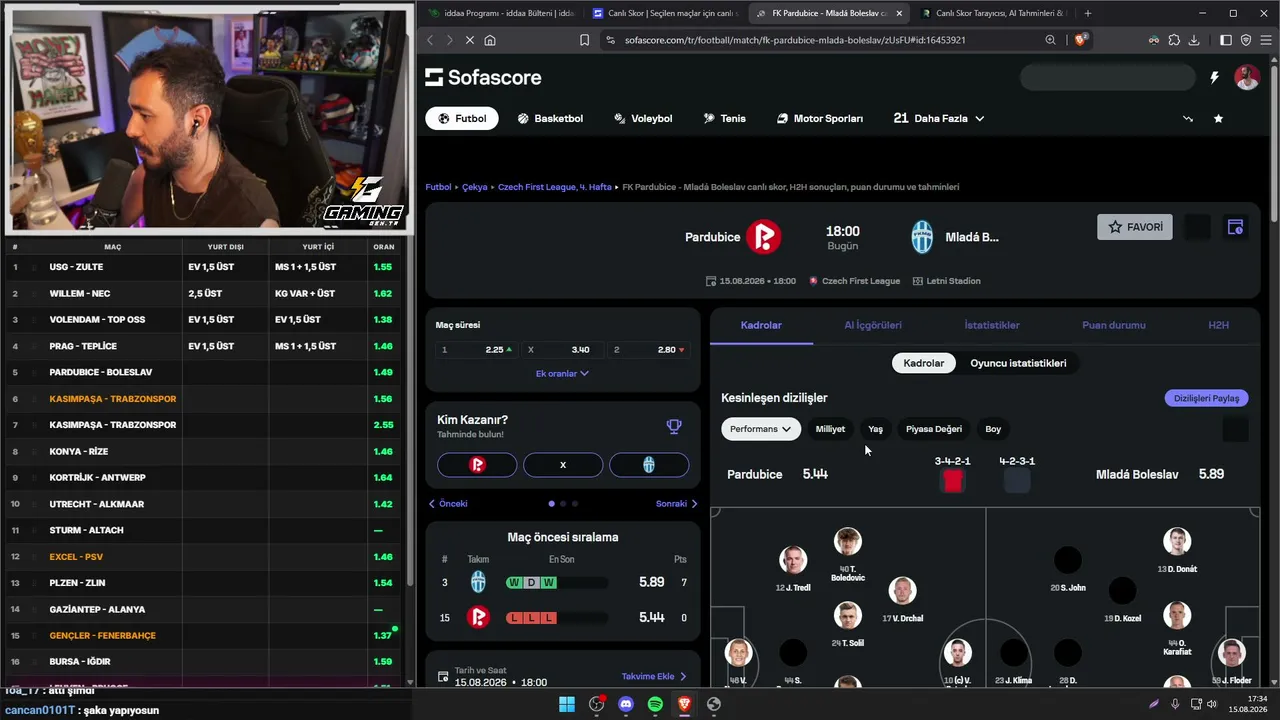Open the H2H tab
This screenshot has width=1280, height=720.
tap(1218, 325)
